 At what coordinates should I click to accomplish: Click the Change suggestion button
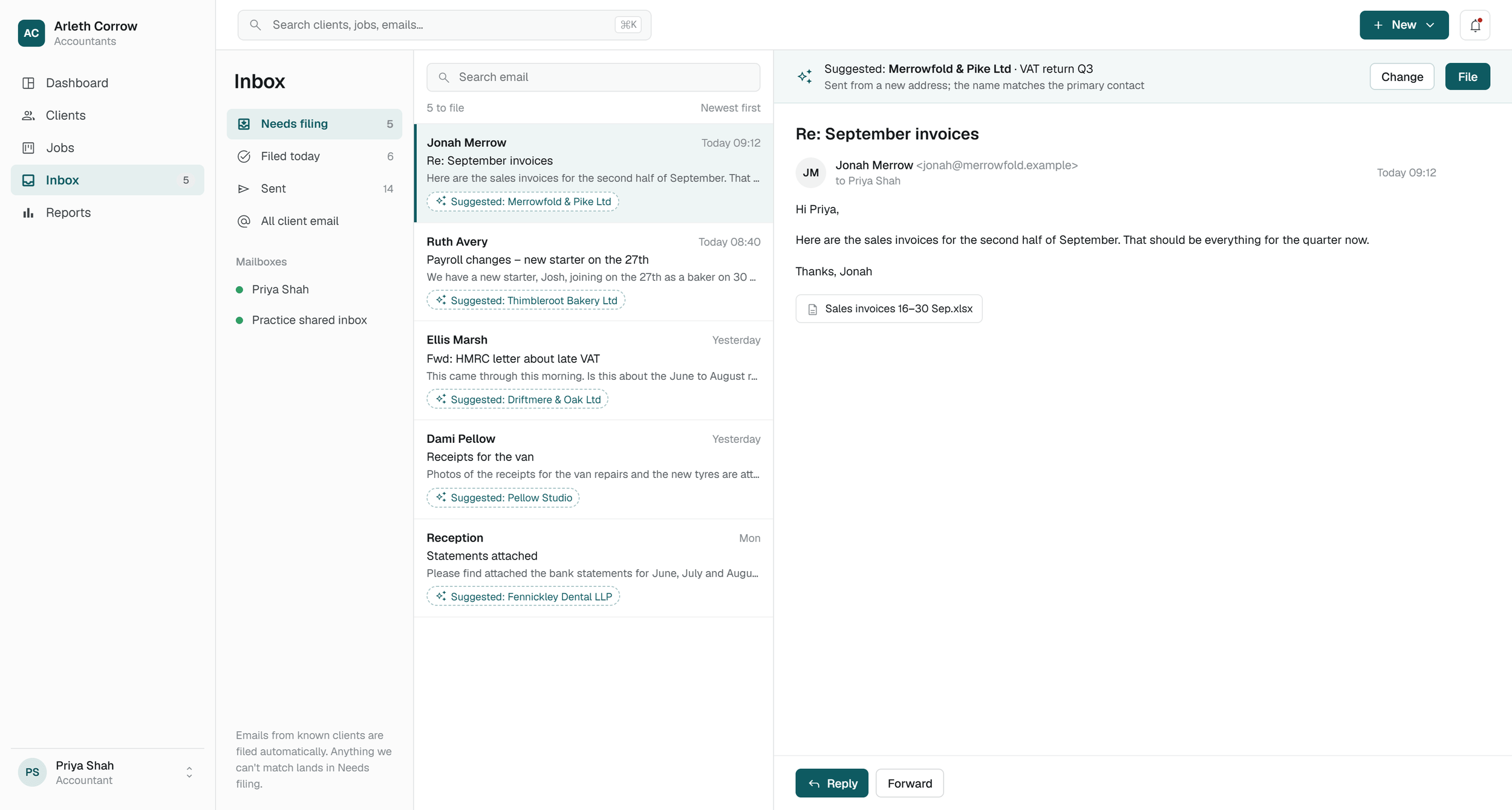click(1402, 77)
